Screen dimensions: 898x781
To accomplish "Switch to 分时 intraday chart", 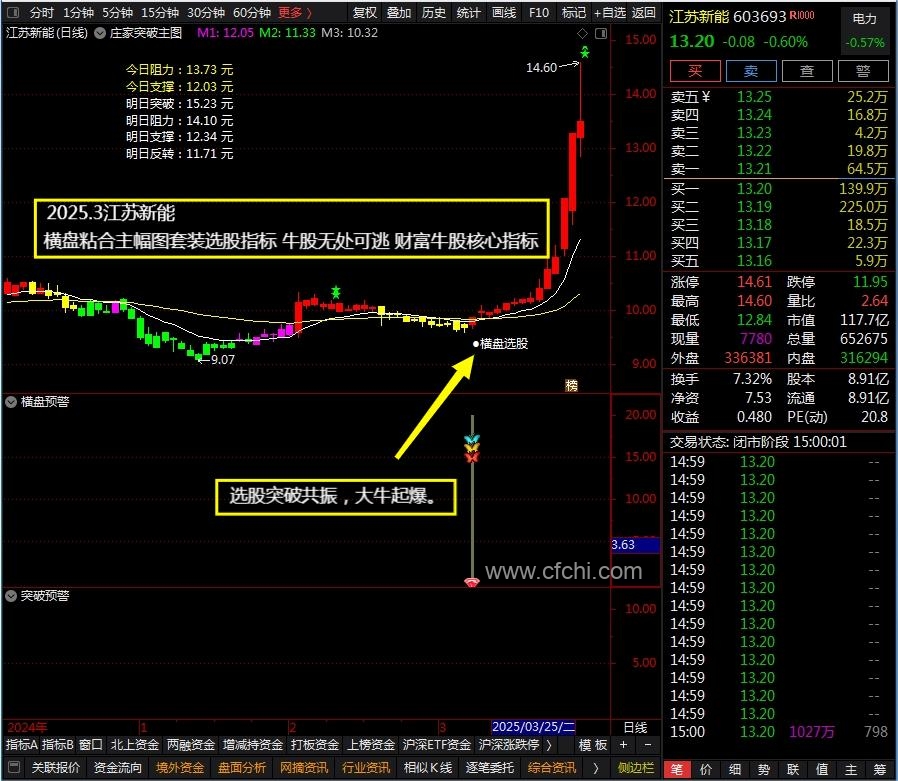I will coord(41,13).
